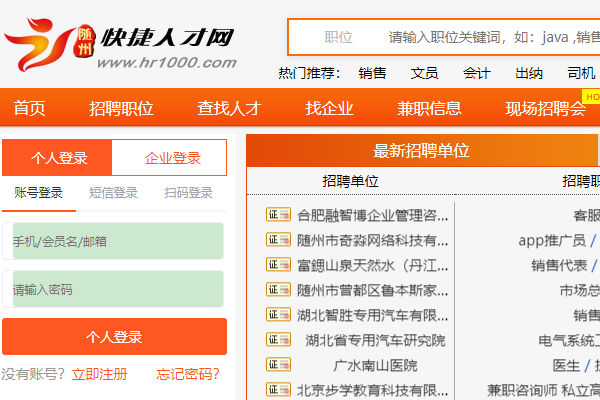600x400 pixels.
Task: Click certificate icon beside 富锶山泉天然水
Action: click(x=278, y=264)
